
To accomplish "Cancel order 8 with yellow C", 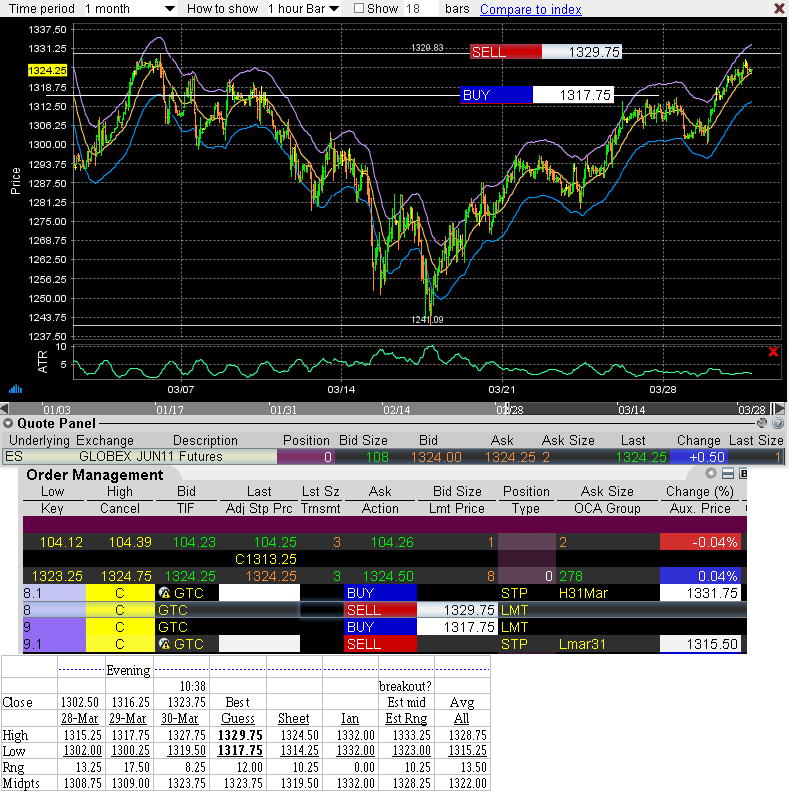I will 120,610.
